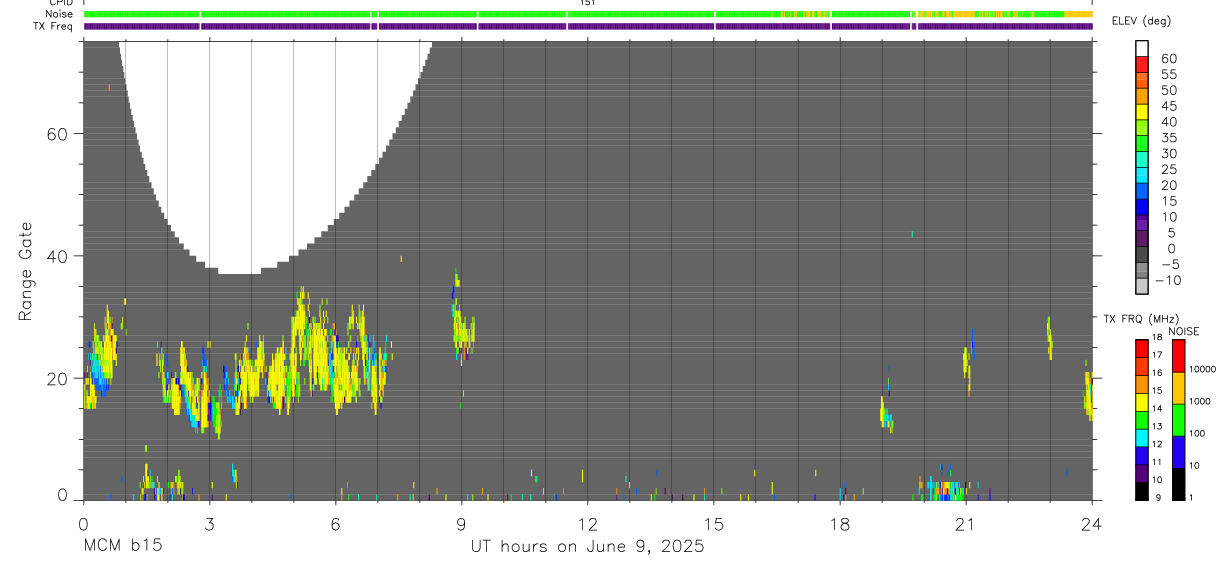Click NOISE scale label '100'
Screen dimensions: 1228x567
click(1196, 434)
